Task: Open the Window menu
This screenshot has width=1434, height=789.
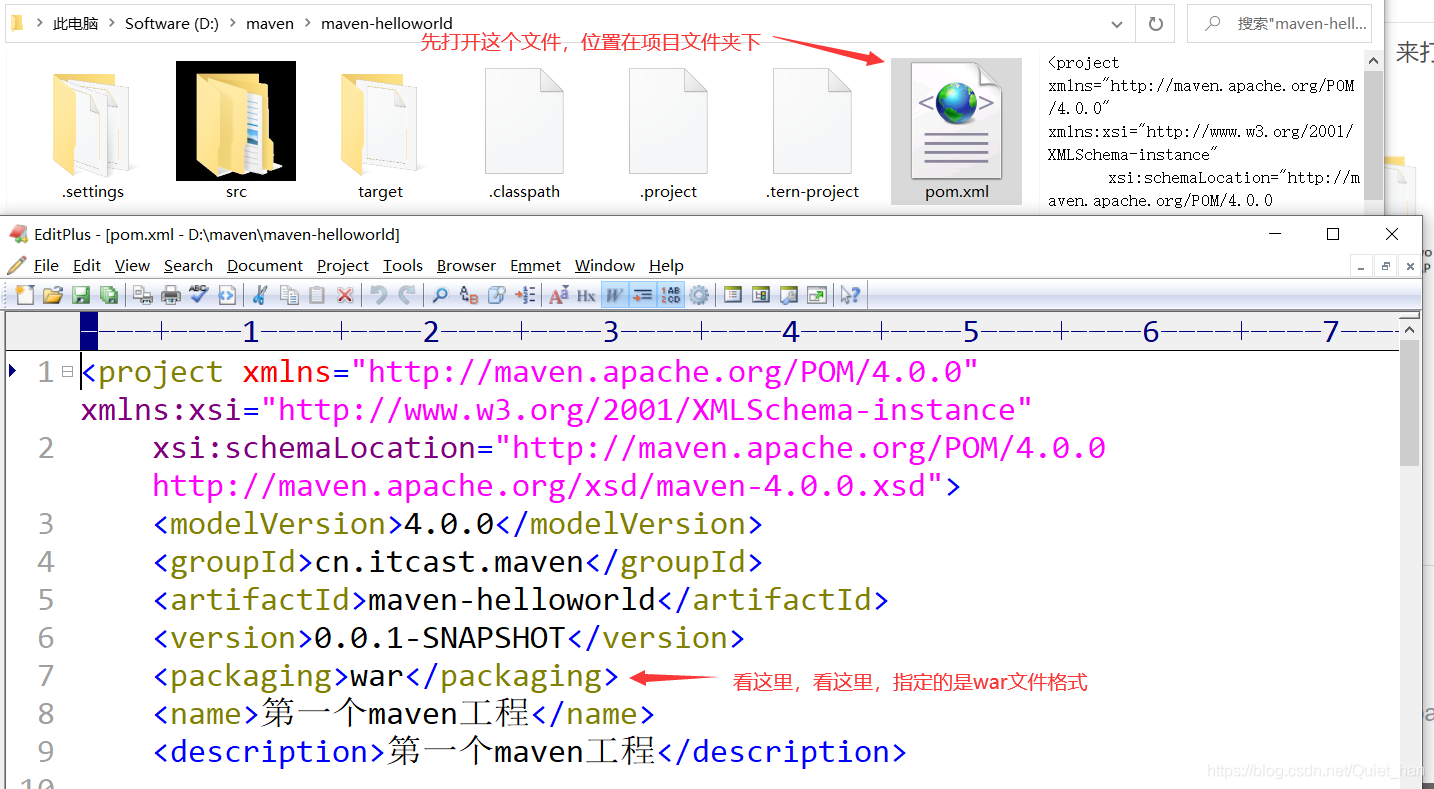Action: [x=605, y=265]
